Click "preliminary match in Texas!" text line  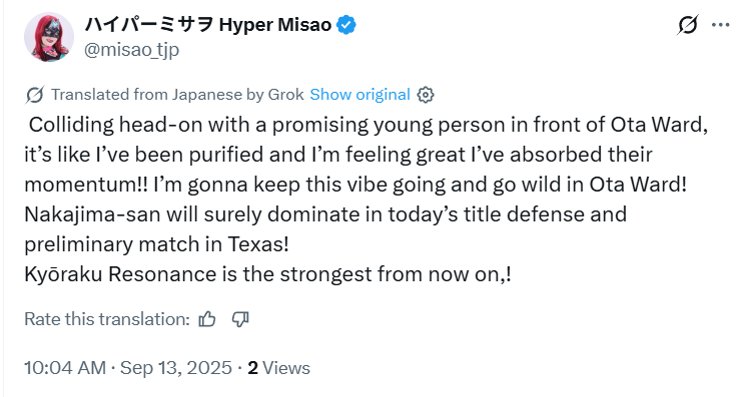(157, 244)
